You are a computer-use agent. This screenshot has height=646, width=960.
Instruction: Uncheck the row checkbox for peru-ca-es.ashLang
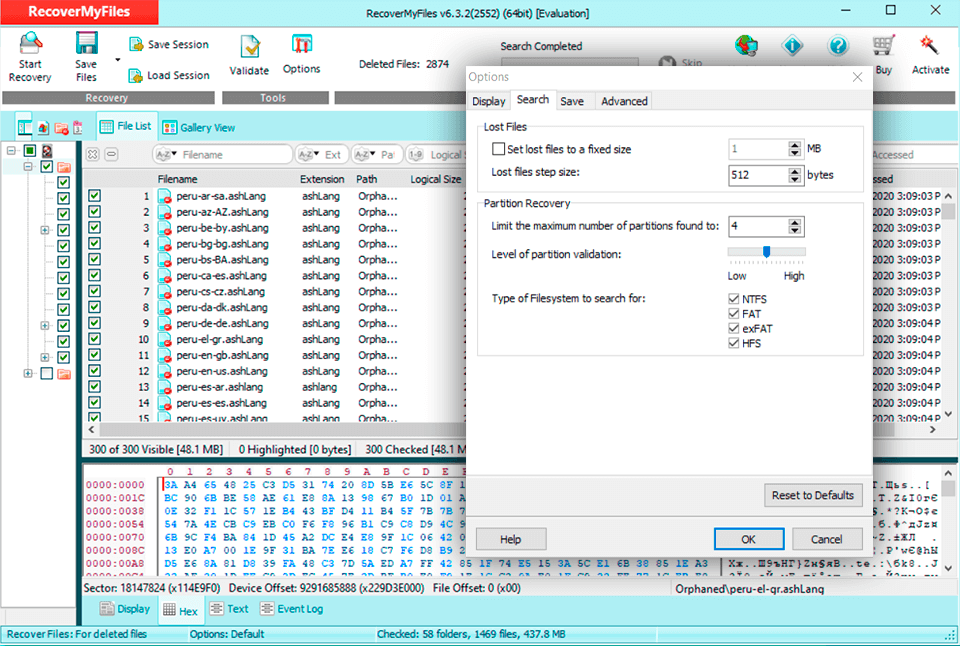tap(94, 276)
